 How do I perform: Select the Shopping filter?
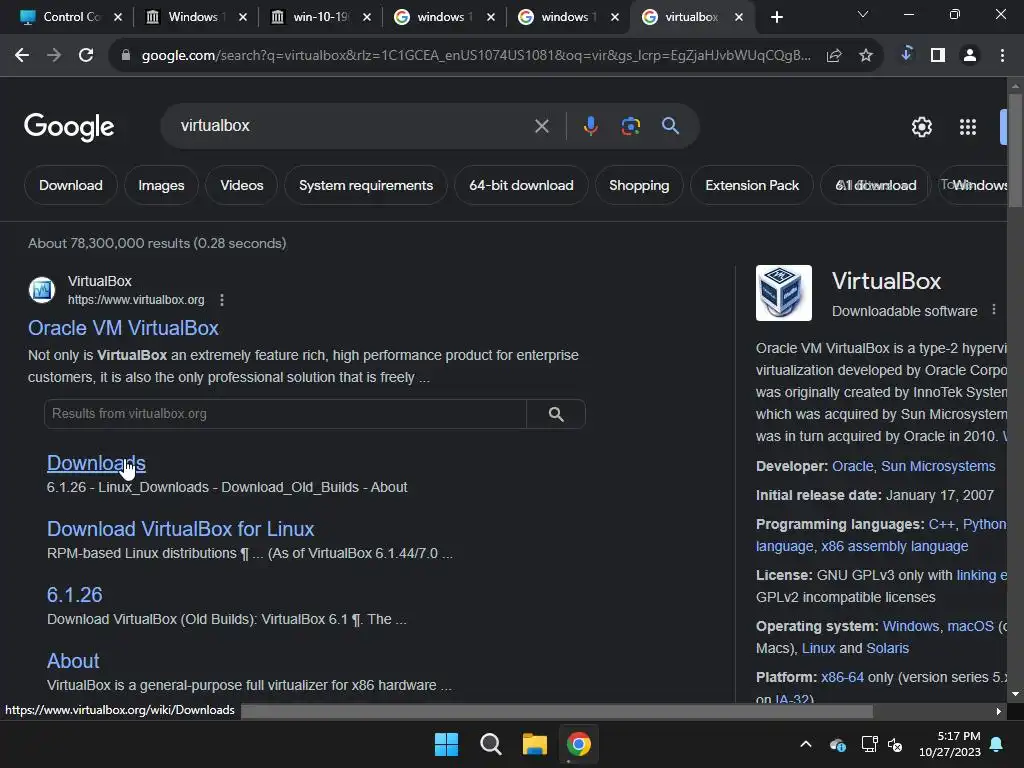coord(639,185)
